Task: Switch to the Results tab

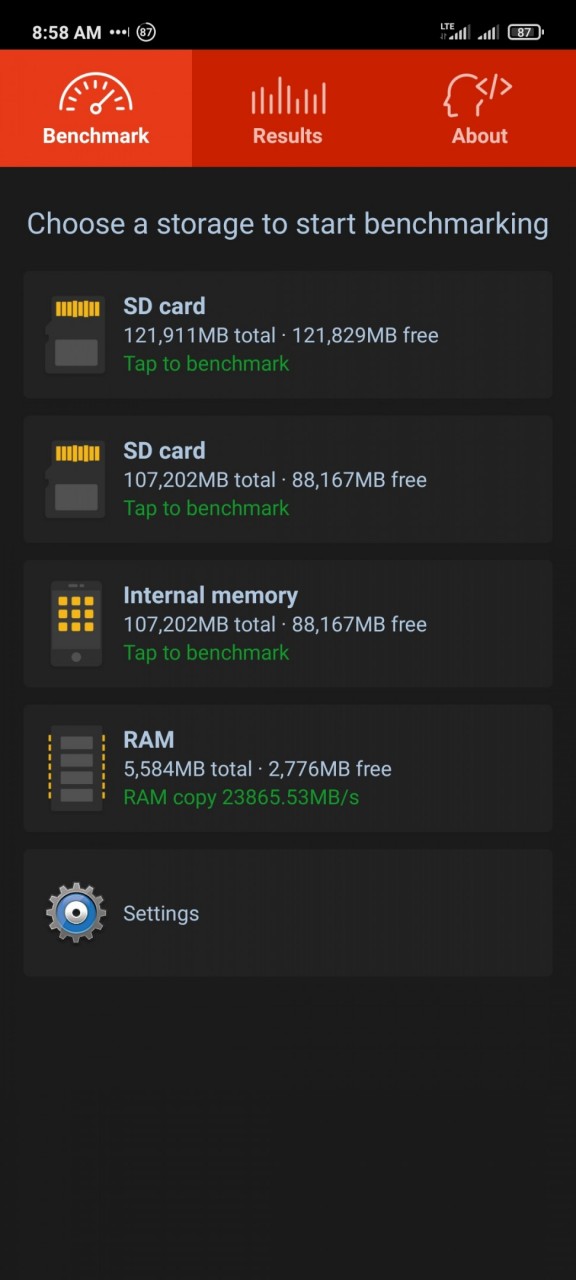Action: click(288, 108)
